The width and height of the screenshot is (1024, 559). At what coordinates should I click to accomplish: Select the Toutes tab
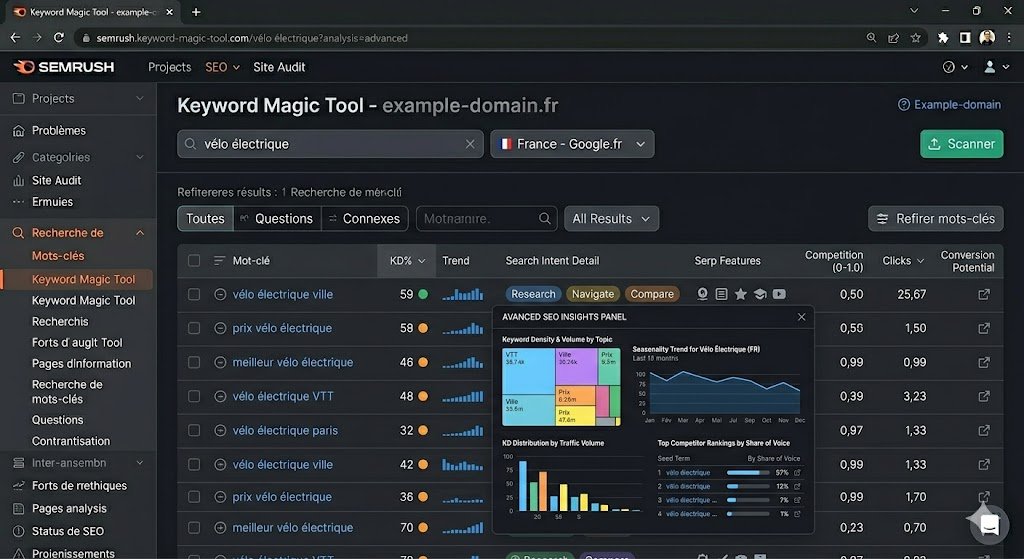(205, 219)
